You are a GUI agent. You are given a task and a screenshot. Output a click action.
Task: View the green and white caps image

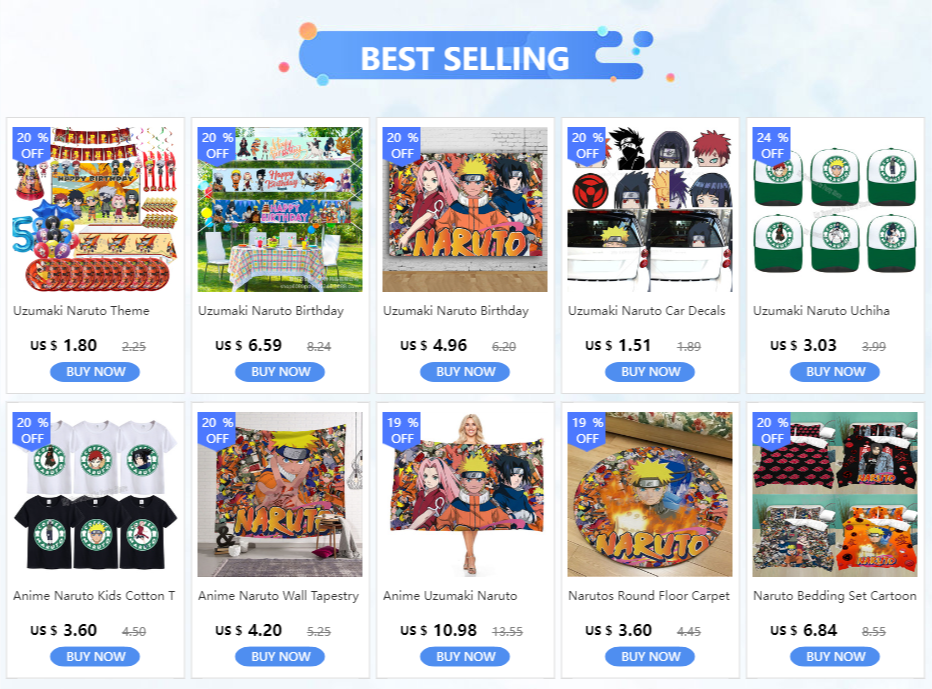click(835, 209)
